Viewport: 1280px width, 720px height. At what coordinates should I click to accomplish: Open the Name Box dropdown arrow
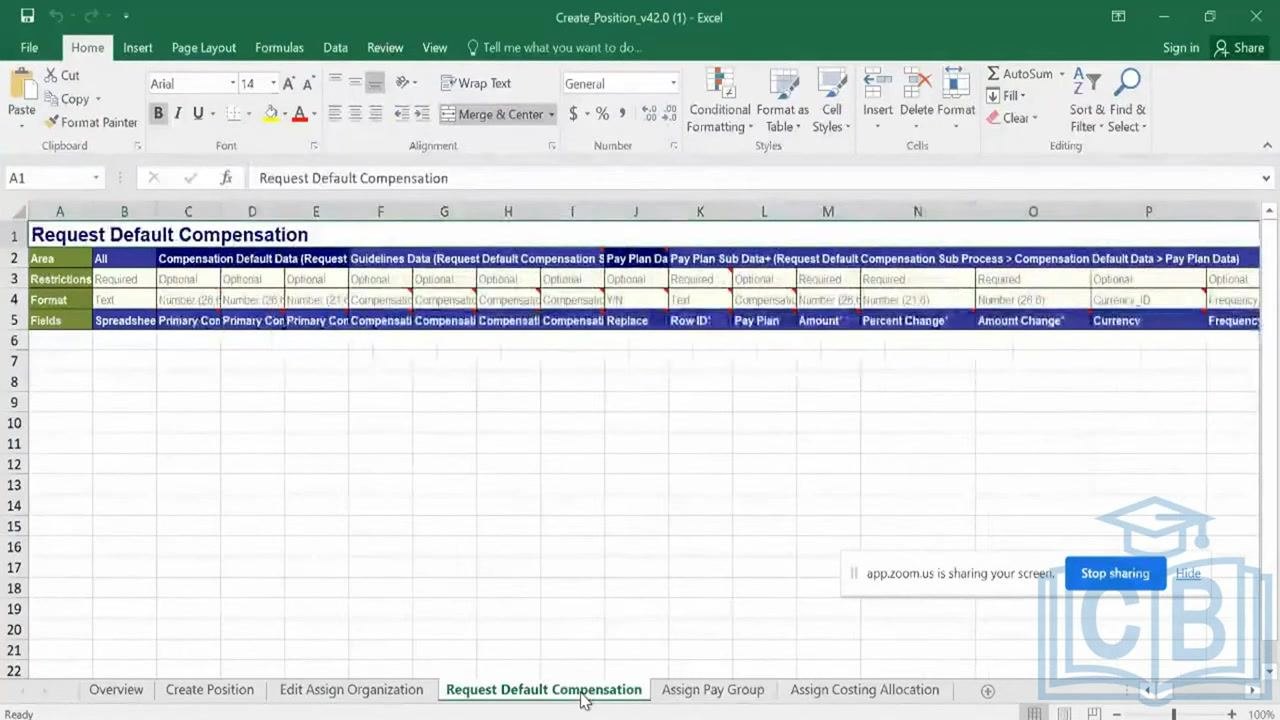point(96,178)
